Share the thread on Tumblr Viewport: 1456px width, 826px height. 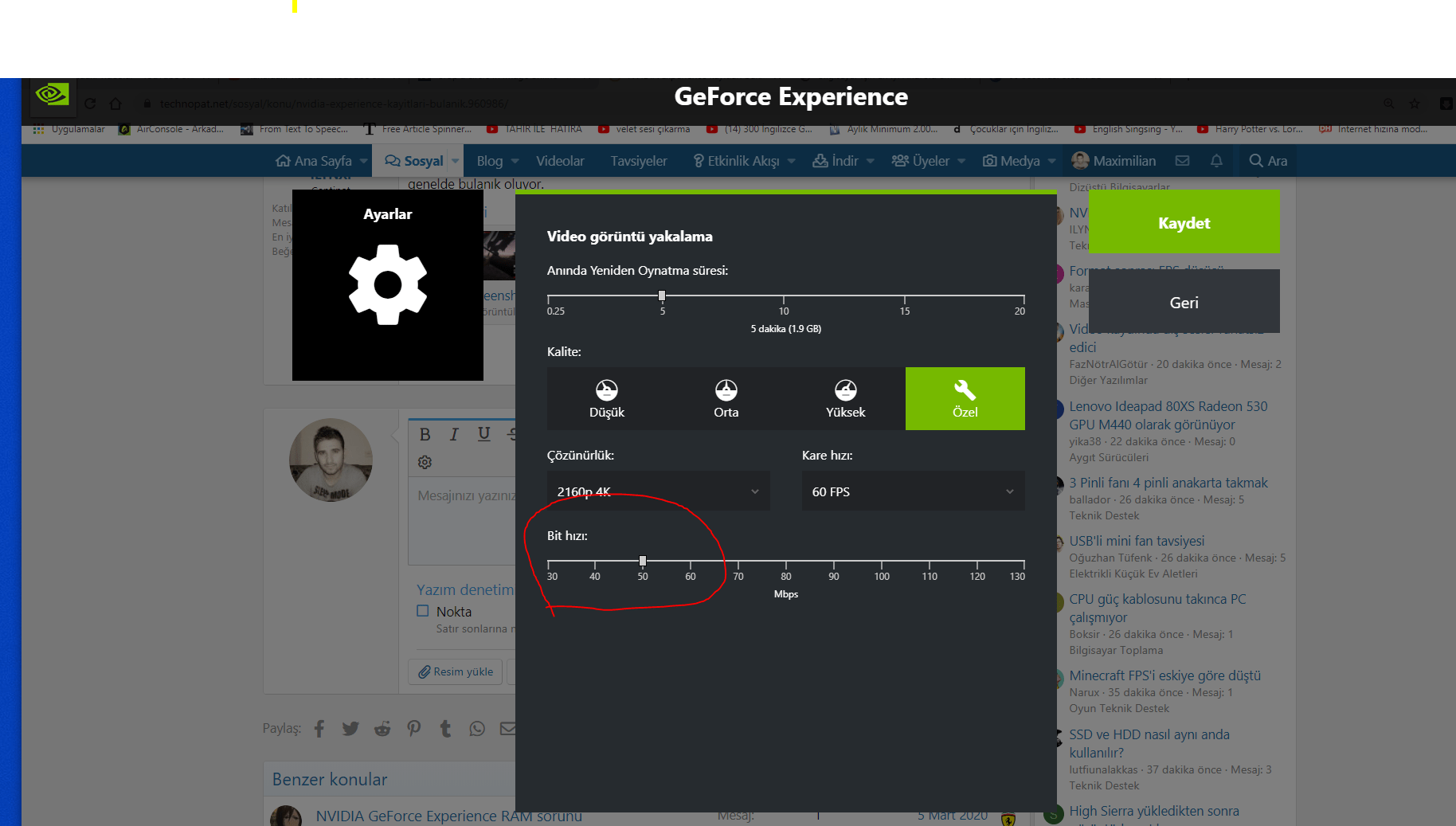445,729
